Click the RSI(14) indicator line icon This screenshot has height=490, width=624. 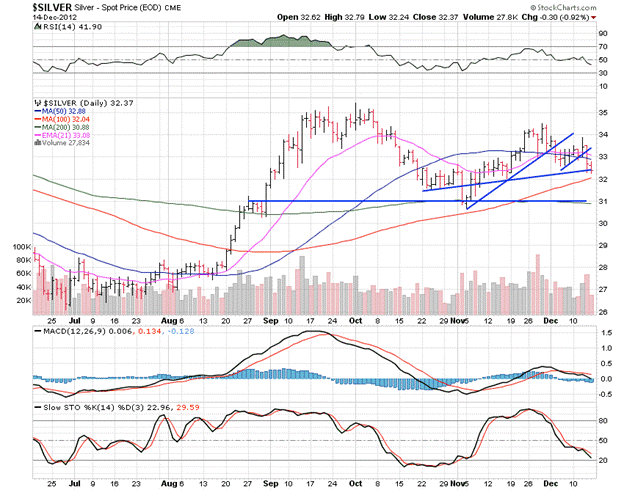click(x=37, y=28)
